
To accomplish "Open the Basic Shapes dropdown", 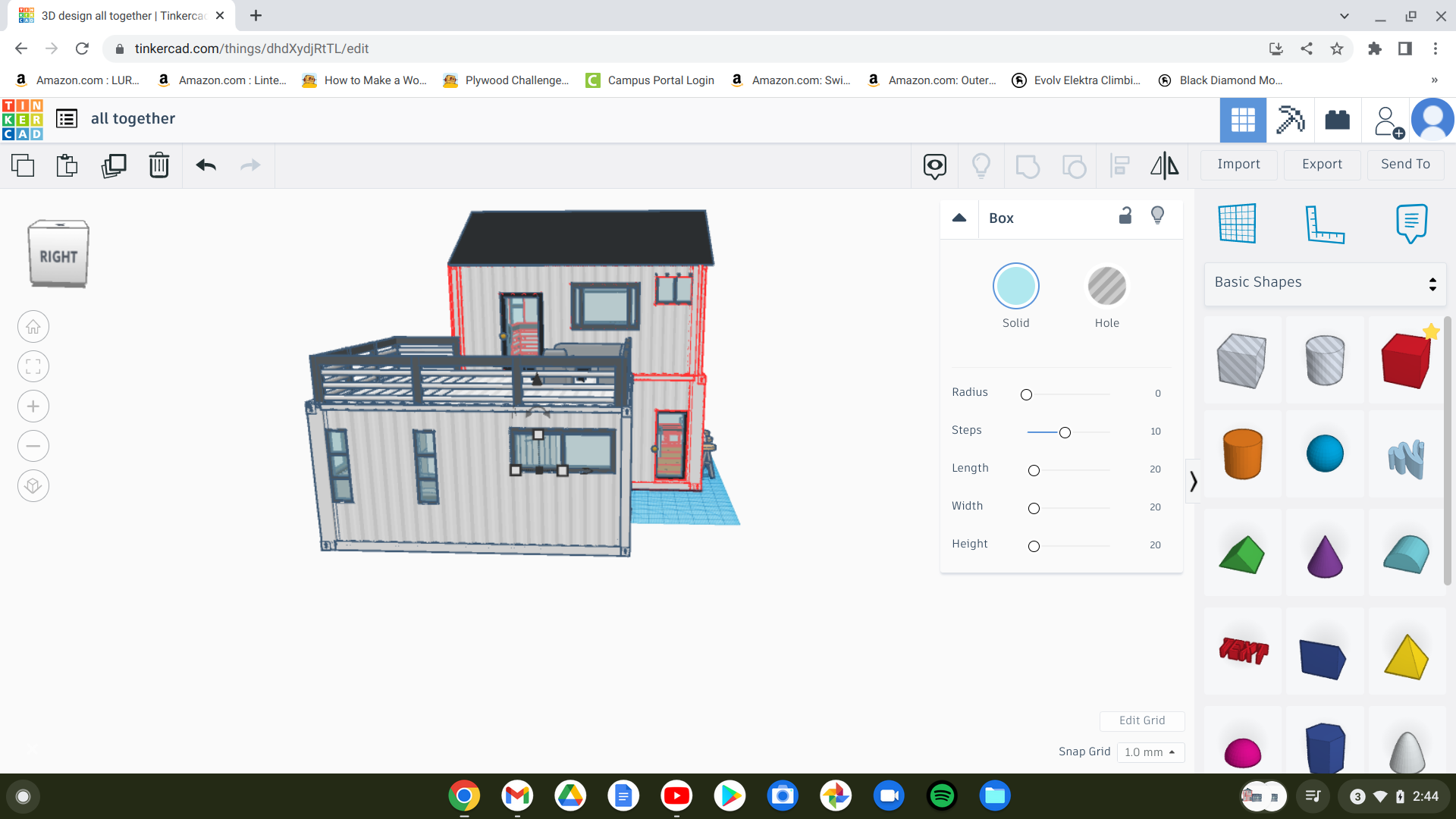I will pos(1323,282).
